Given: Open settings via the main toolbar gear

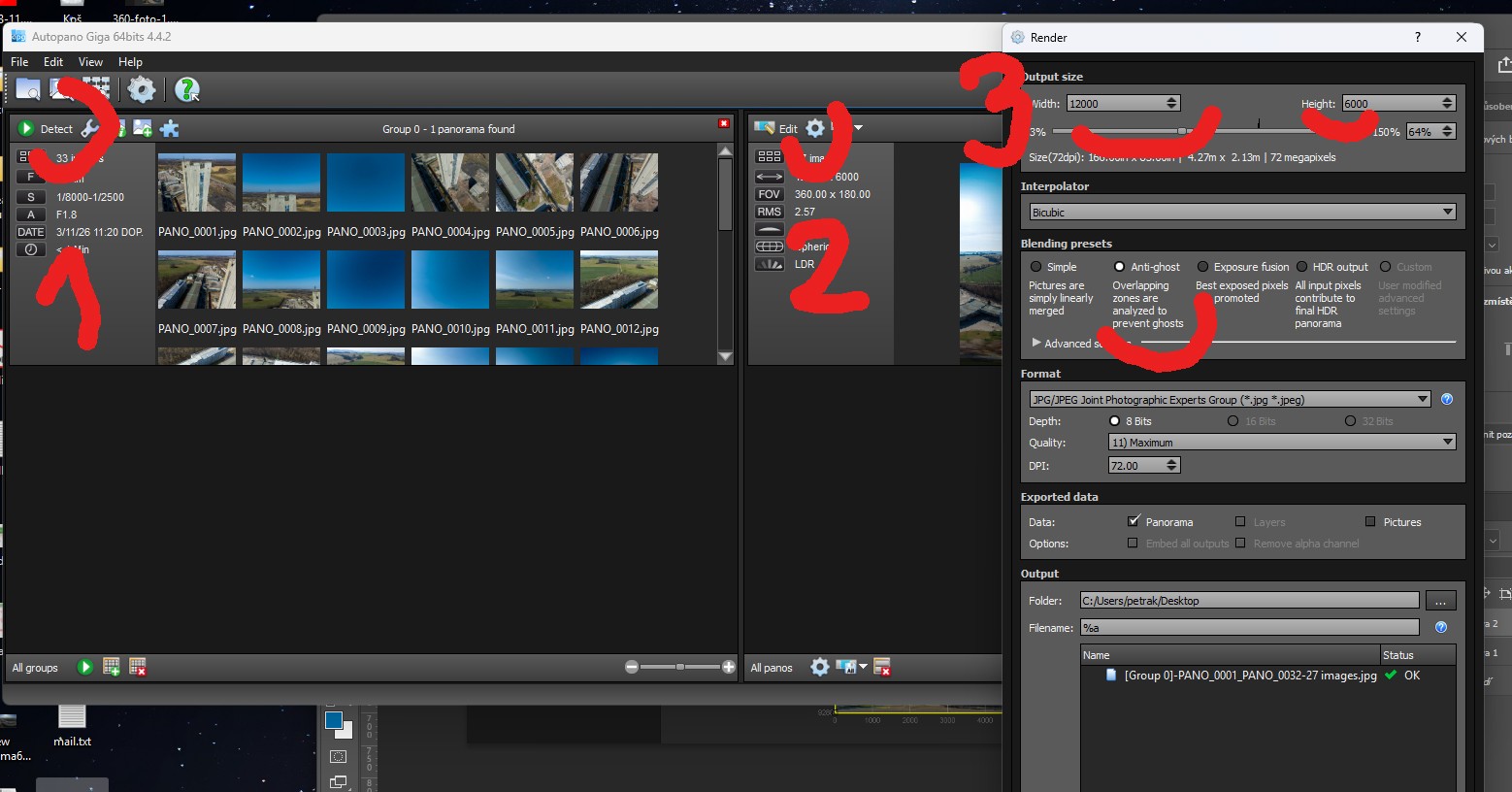Looking at the screenshot, I should coord(142,89).
